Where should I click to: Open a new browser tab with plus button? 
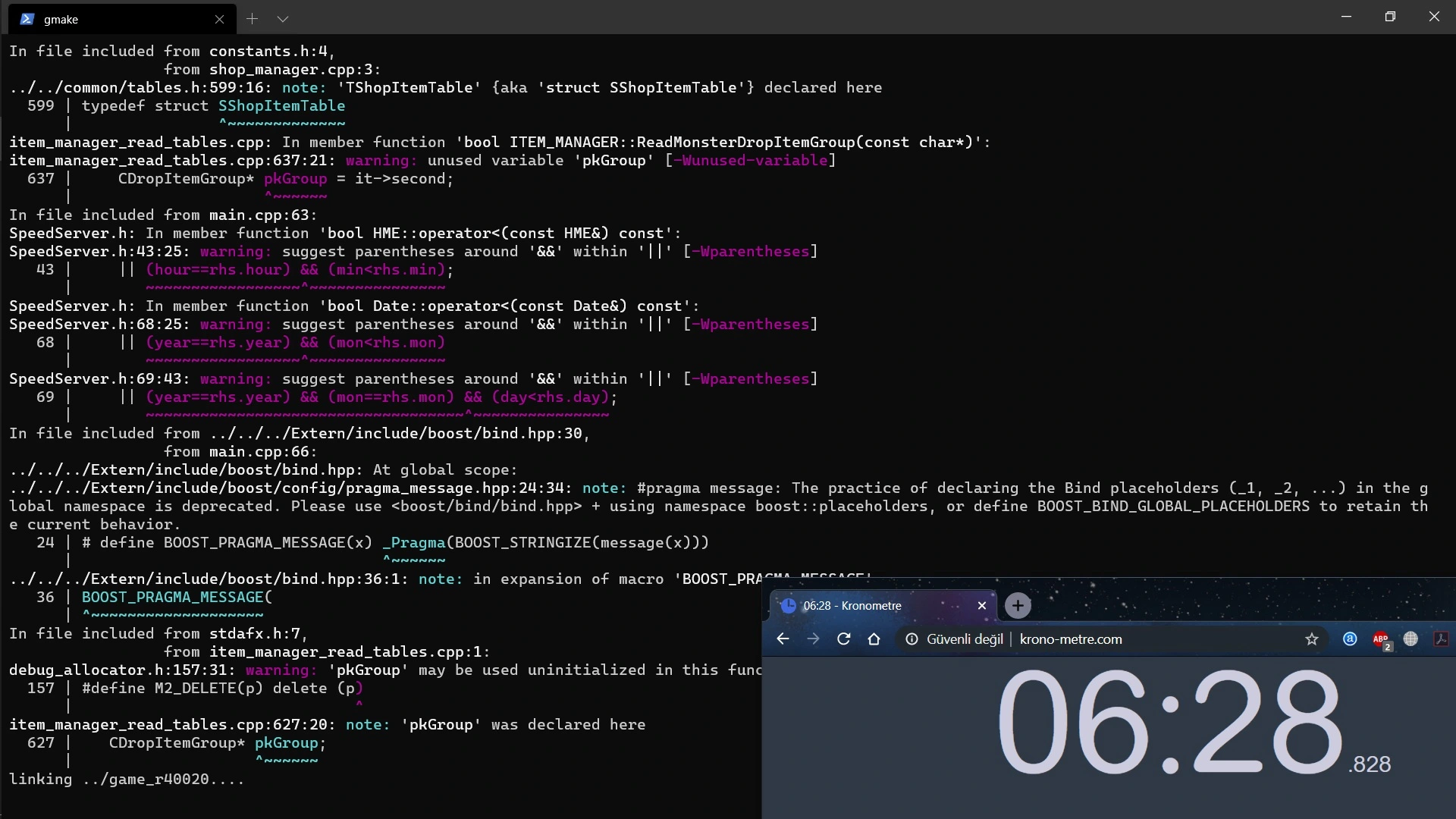(x=1018, y=606)
